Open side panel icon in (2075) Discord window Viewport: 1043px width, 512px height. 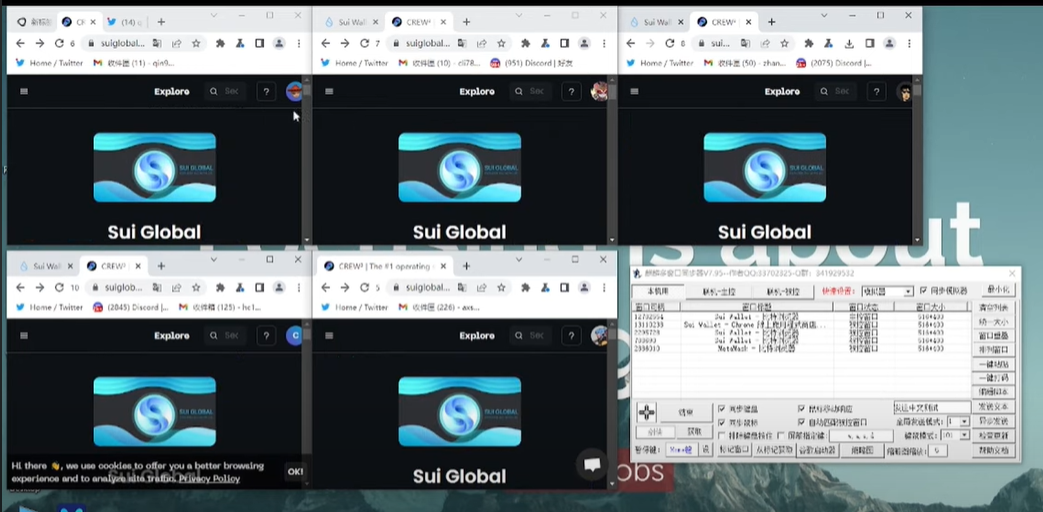pos(869,43)
